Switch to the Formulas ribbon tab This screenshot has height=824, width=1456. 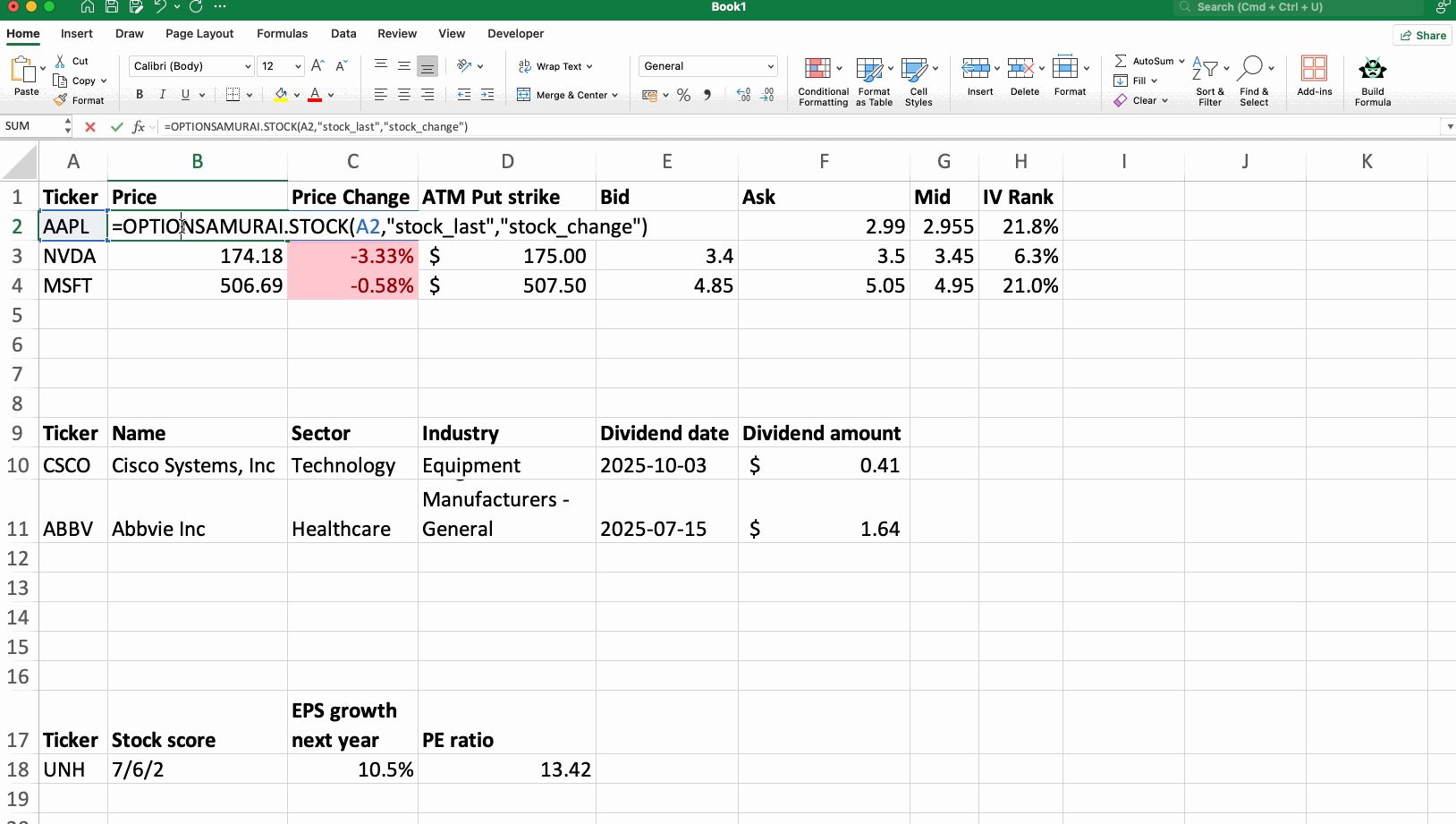282,33
